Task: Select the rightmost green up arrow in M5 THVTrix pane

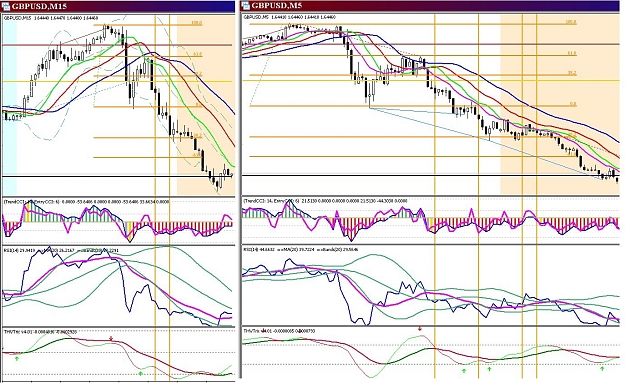Action: pyautogui.click(x=602, y=369)
